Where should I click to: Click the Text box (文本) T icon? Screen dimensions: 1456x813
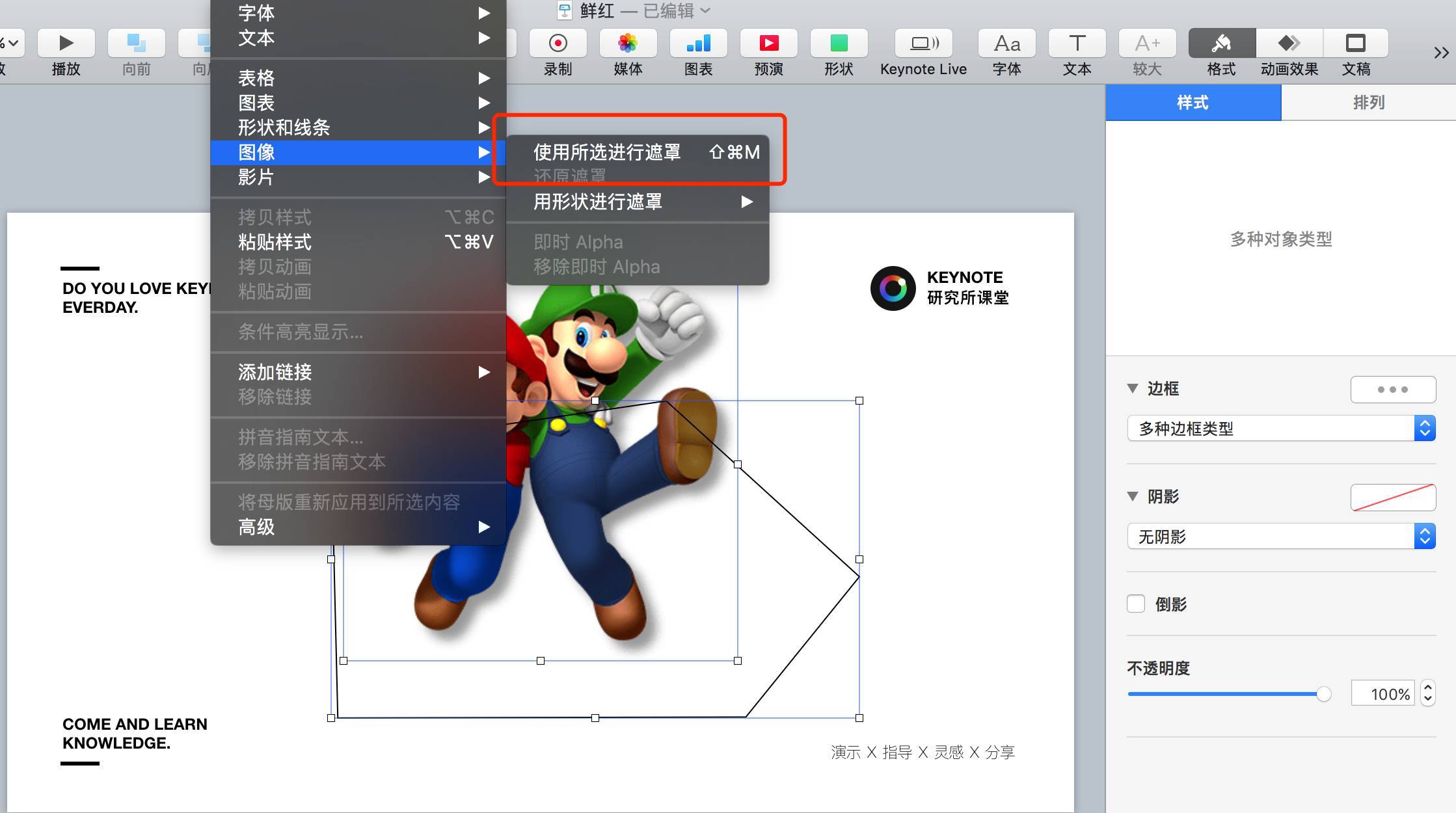tap(1077, 43)
